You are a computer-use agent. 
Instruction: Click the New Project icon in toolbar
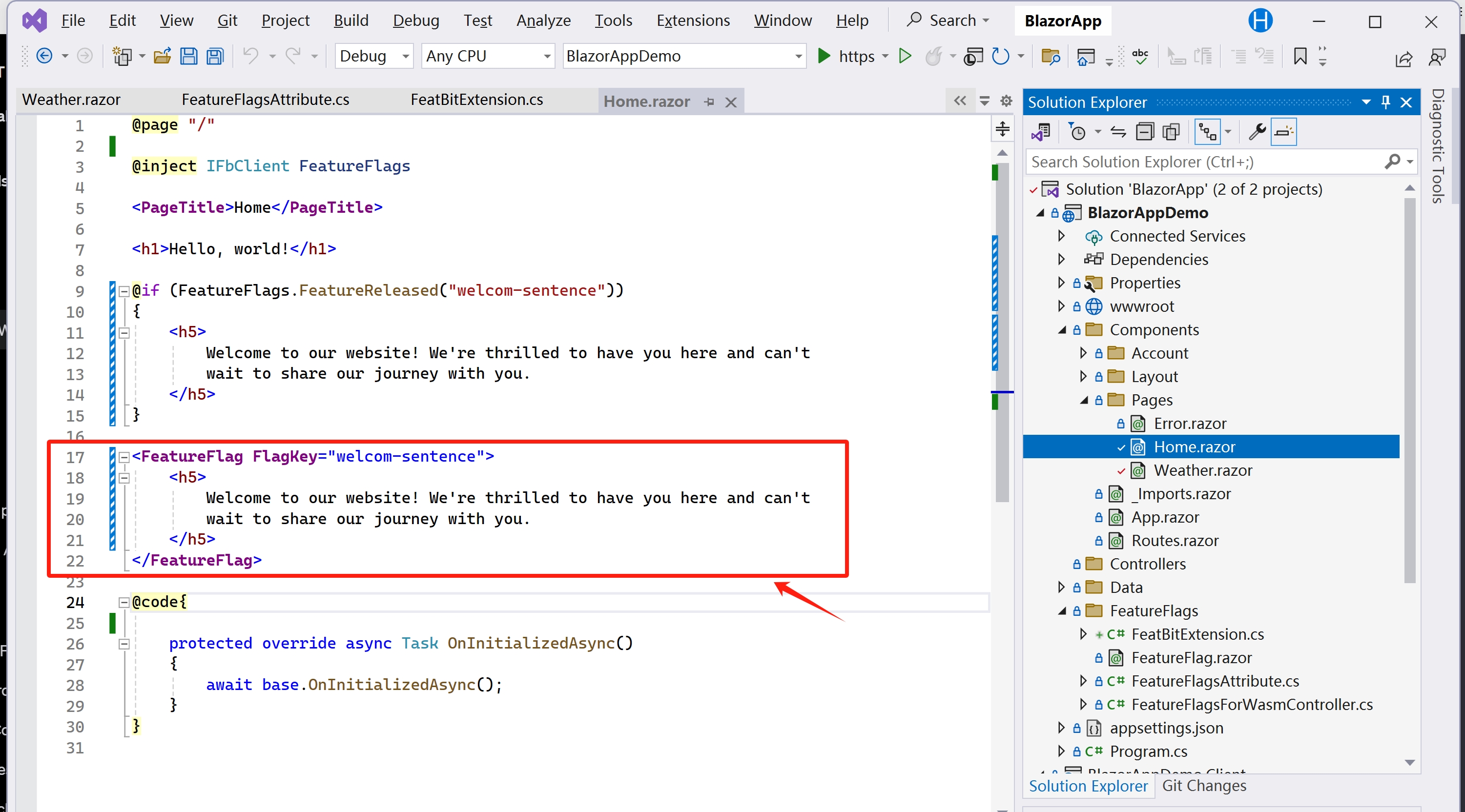(122, 56)
